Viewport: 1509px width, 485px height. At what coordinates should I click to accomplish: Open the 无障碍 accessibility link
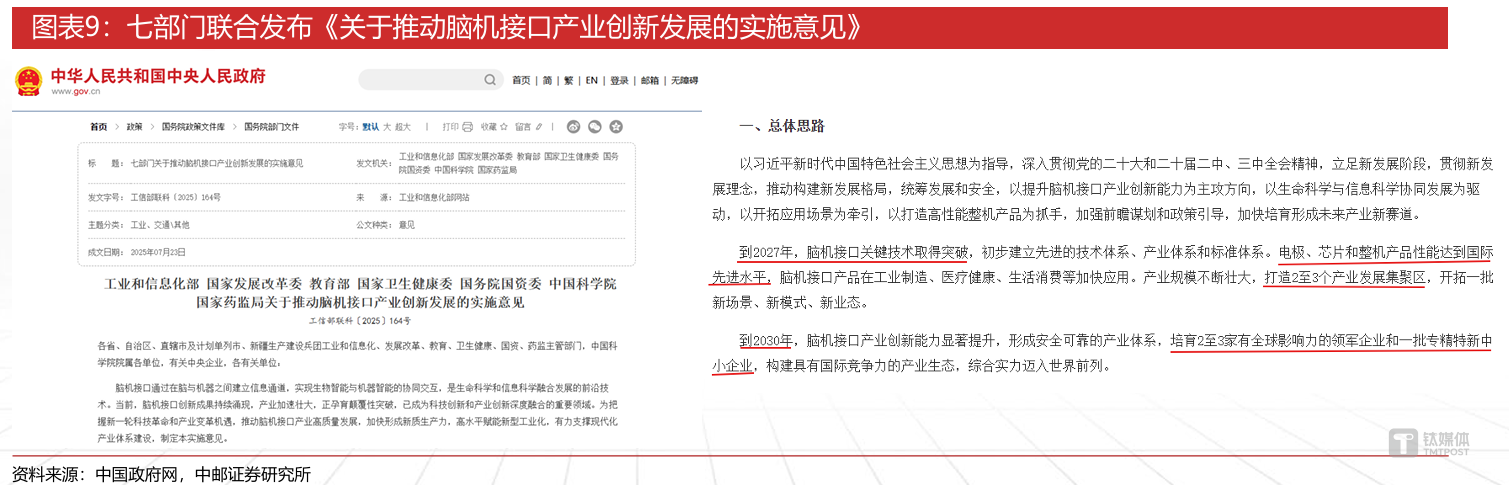tap(684, 80)
